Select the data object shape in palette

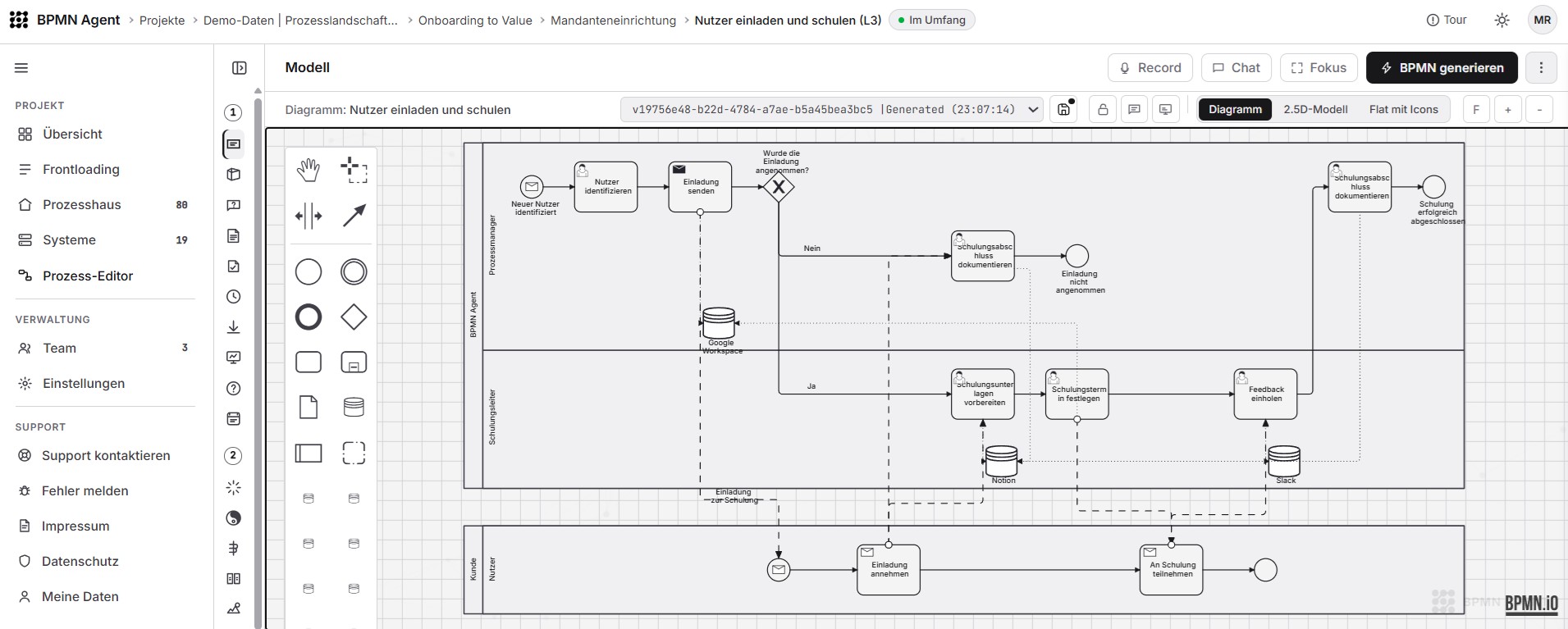309,408
